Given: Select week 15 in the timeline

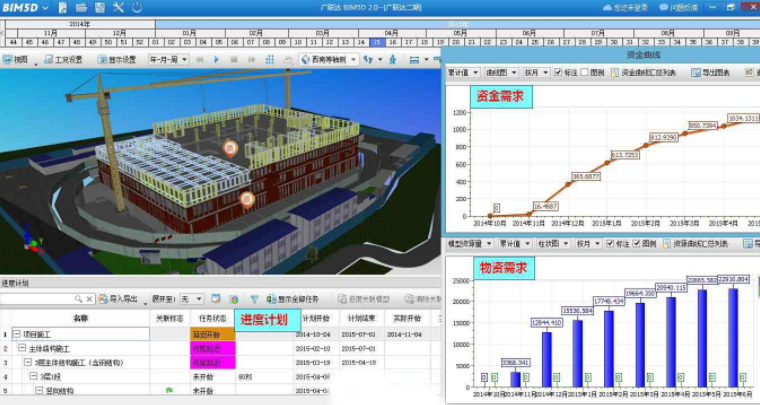Looking at the screenshot, I should click(x=377, y=43).
